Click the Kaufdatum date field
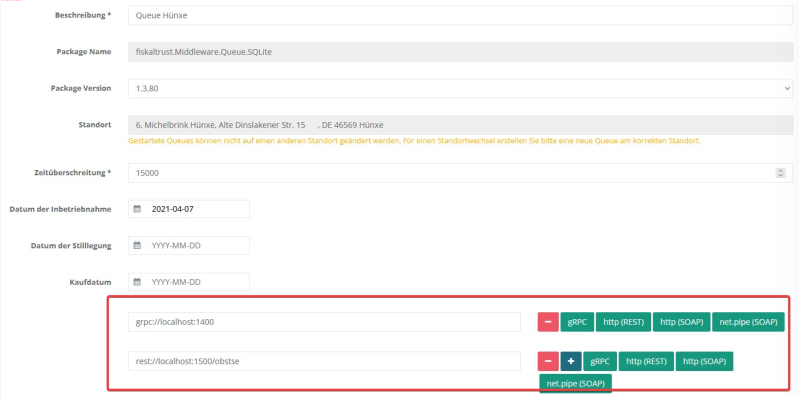The image size is (800, 403). pos(189,282)
